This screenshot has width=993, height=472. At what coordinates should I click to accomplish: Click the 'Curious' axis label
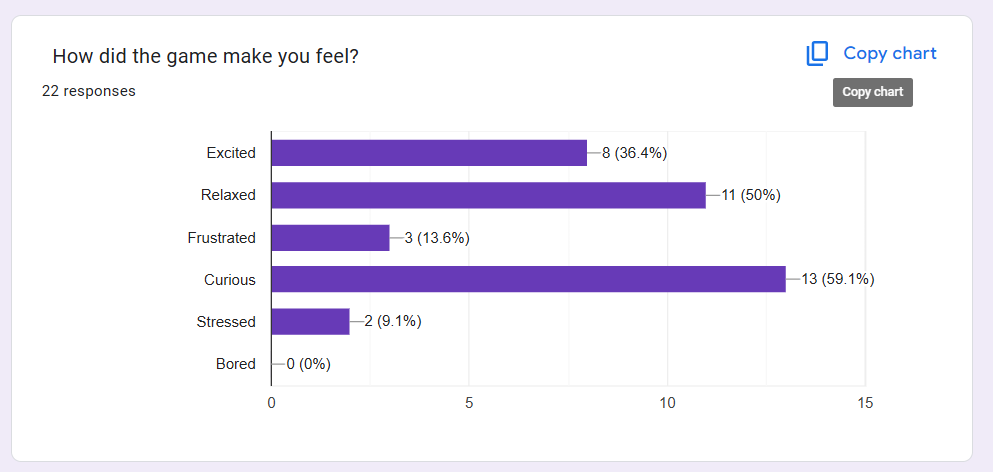pos(230,280)
